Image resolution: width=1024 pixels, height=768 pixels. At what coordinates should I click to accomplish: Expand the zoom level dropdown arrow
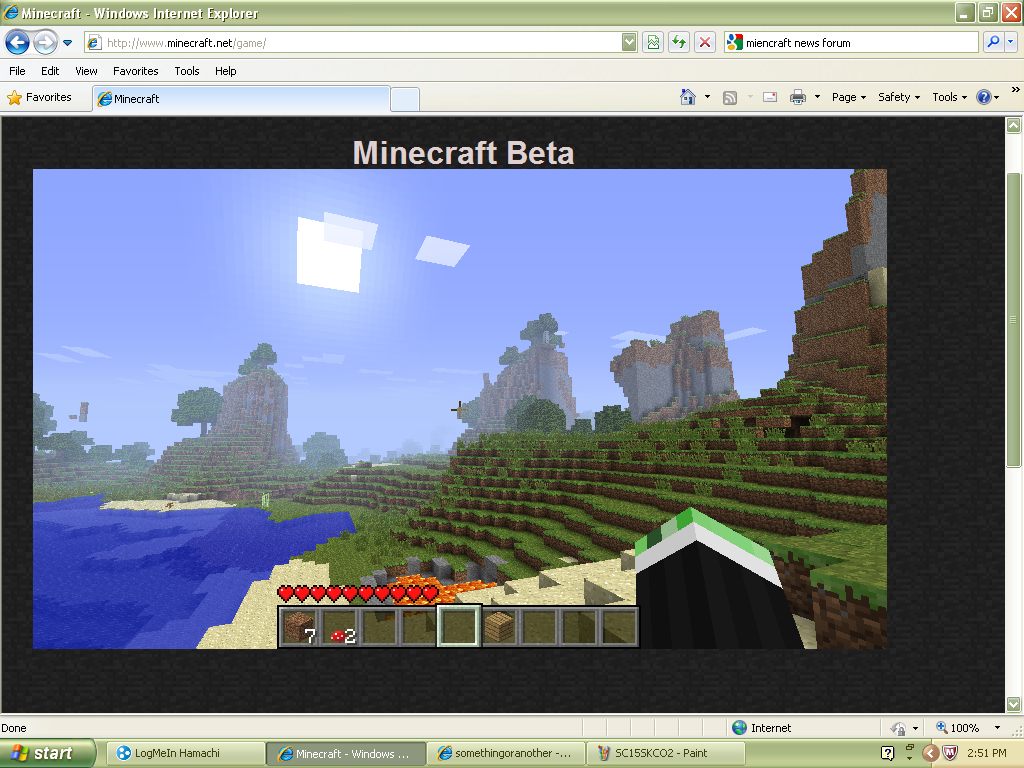997,728
